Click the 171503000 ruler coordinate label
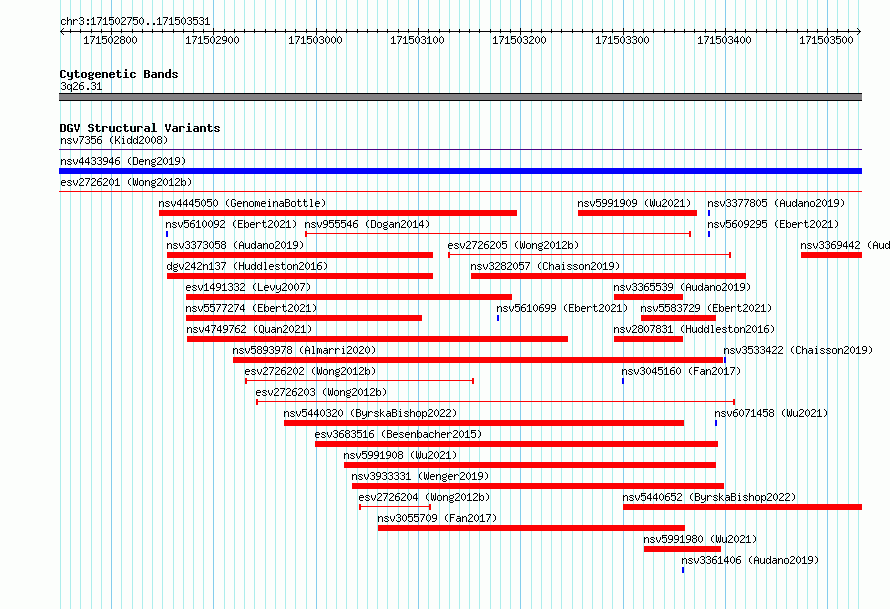Viewport: 890px width, 609px height. click(315, 40)
